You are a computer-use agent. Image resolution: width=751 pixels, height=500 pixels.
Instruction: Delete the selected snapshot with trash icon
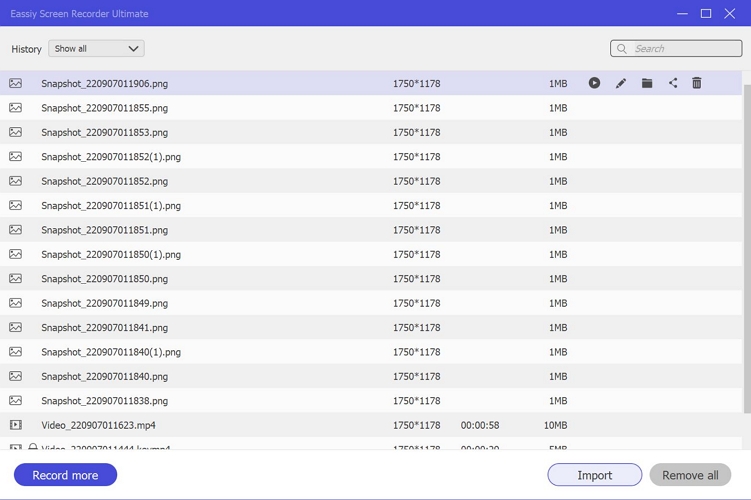697,83
